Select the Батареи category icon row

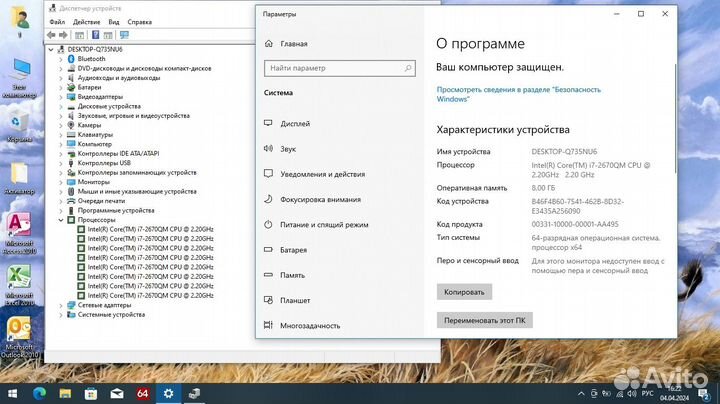pos(89,87)
